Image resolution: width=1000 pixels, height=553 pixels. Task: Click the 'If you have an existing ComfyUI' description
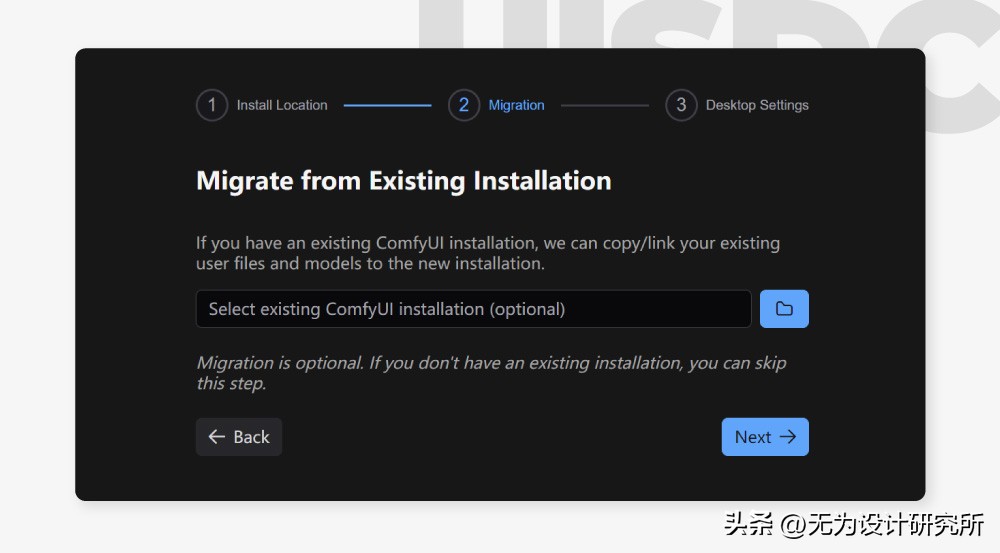click(488, 253)
